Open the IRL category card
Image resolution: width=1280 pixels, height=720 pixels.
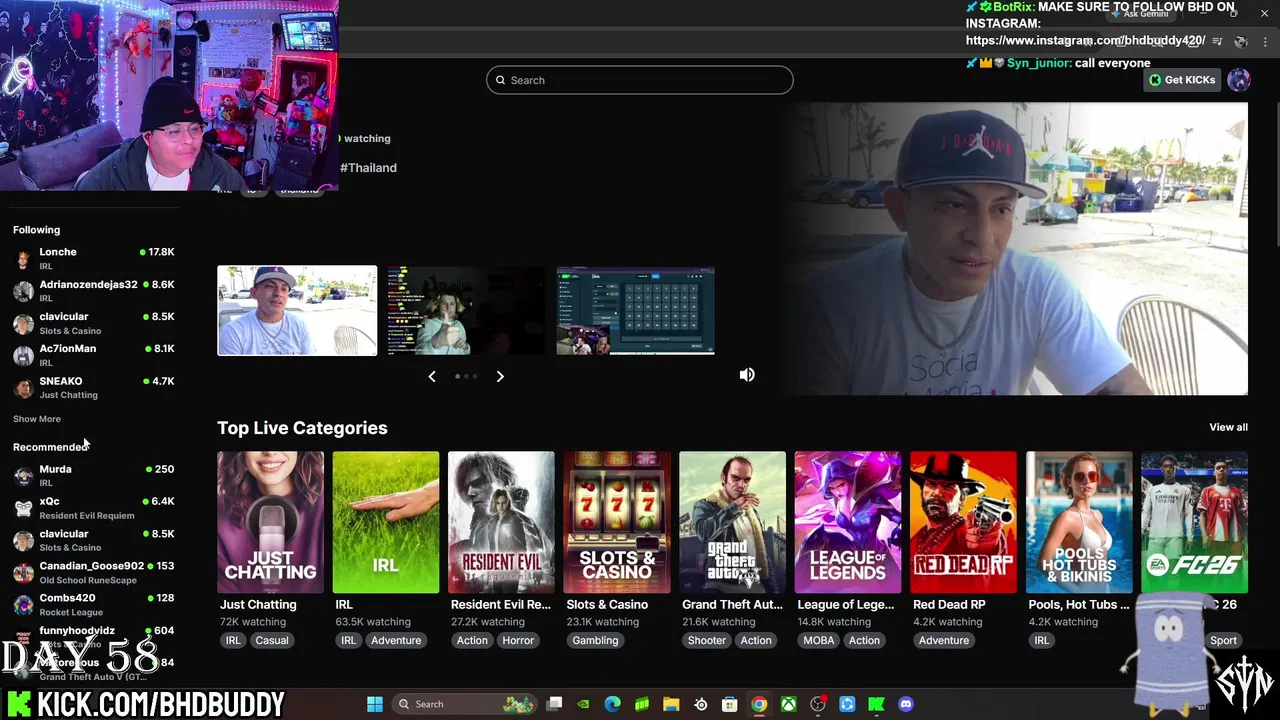386,522
